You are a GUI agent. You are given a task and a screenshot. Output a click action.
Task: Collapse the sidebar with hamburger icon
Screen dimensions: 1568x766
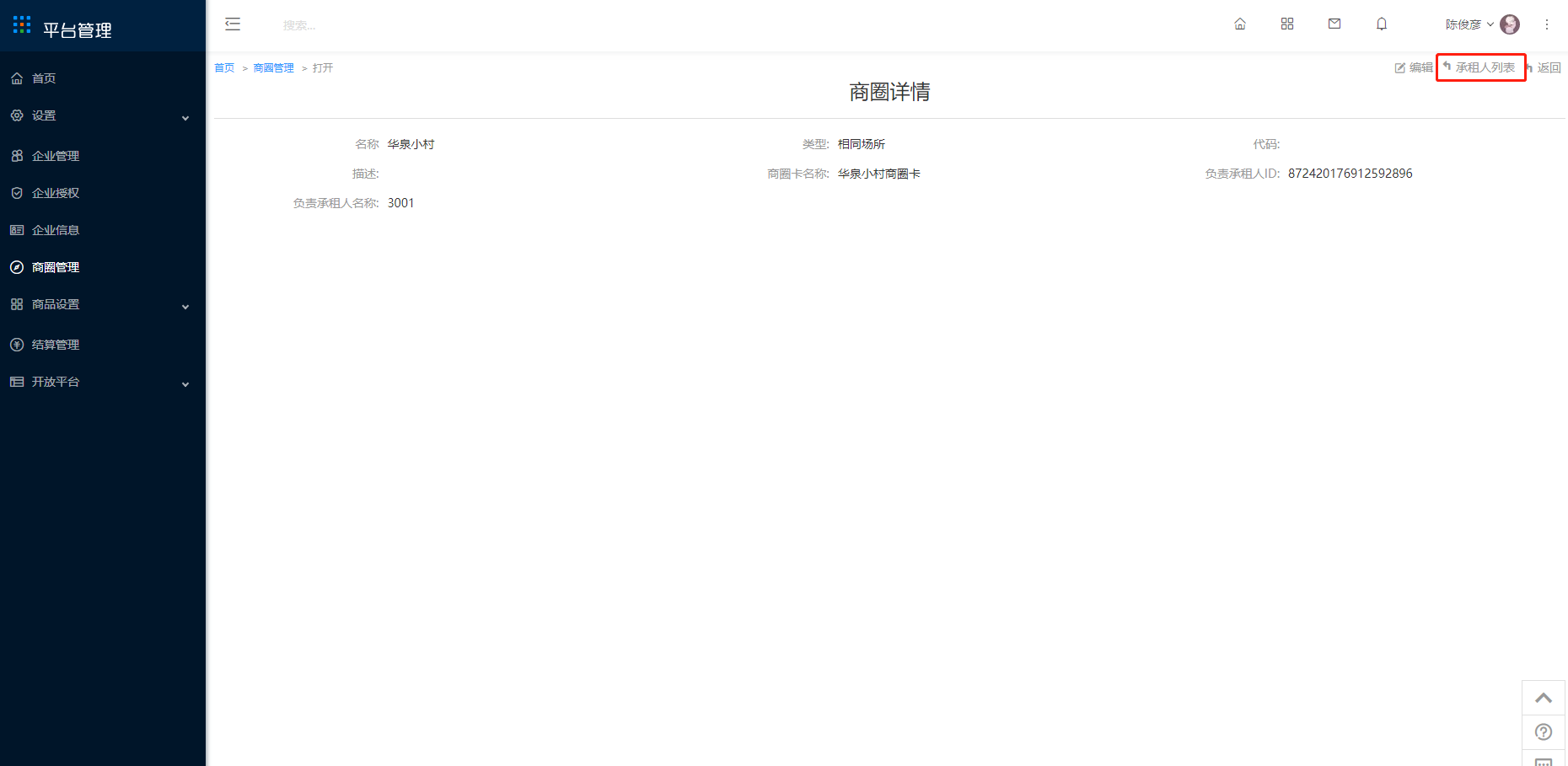pos(233,24)
